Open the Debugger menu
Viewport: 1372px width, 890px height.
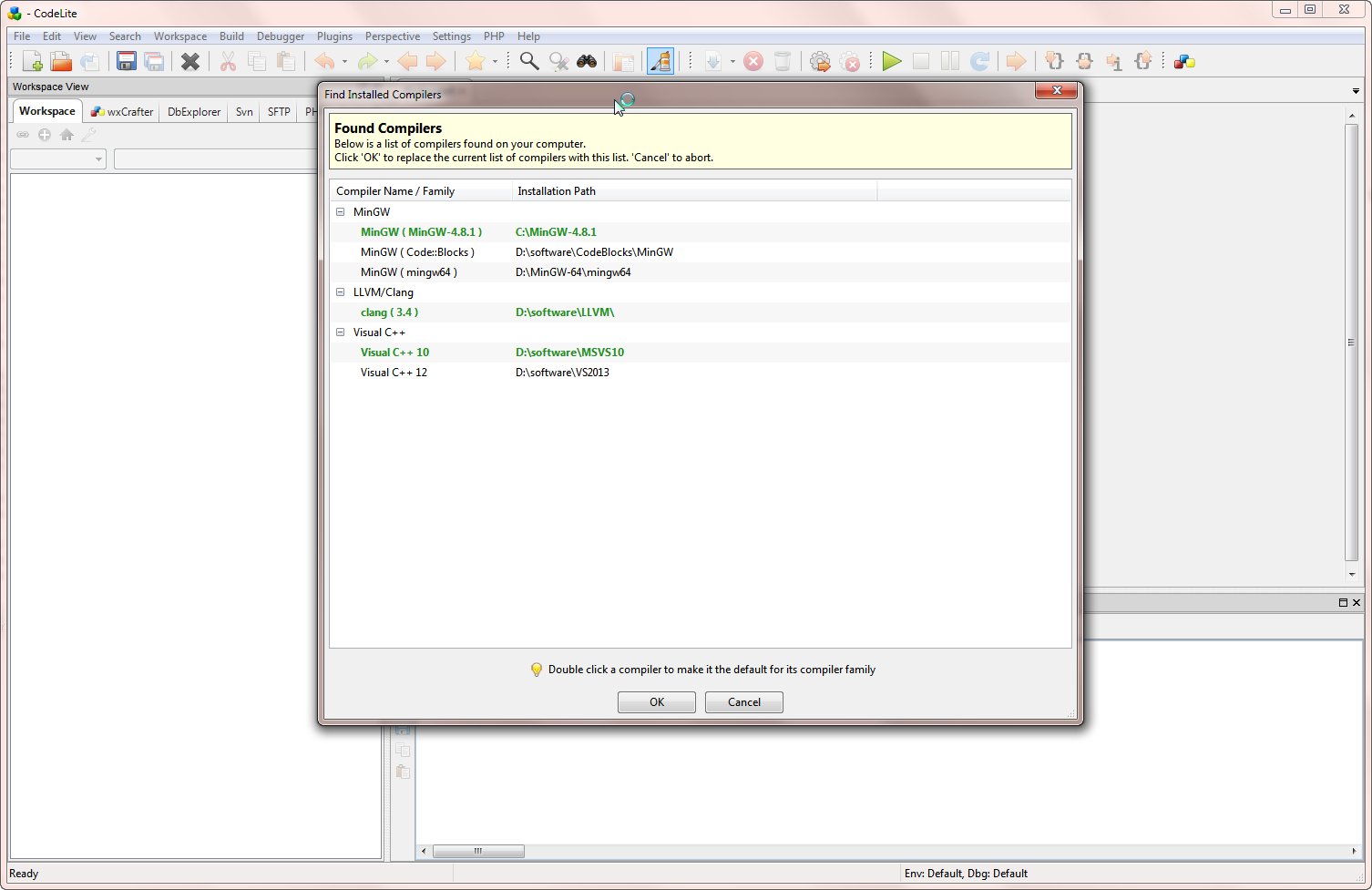coord(281,36)
